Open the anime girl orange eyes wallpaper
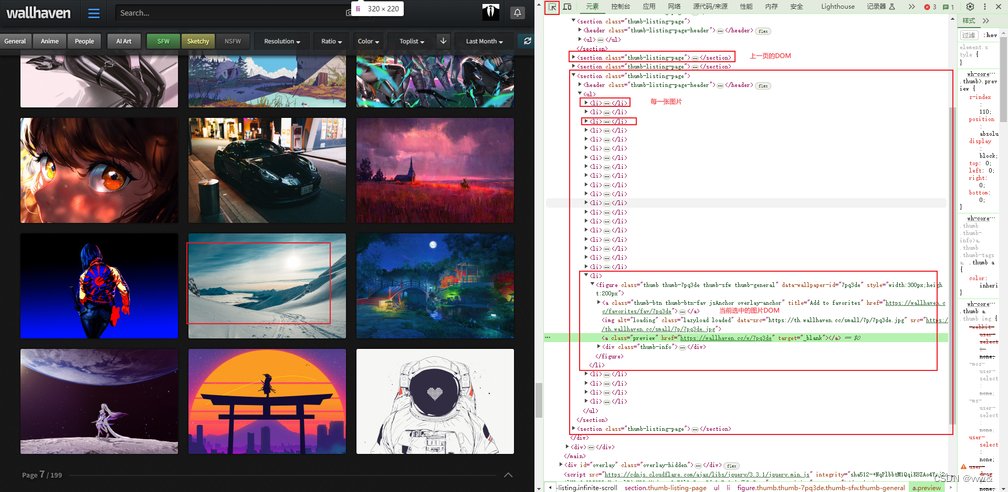Image resolution: width=1008 pixels, height=492 pixels. coord(99,170)
